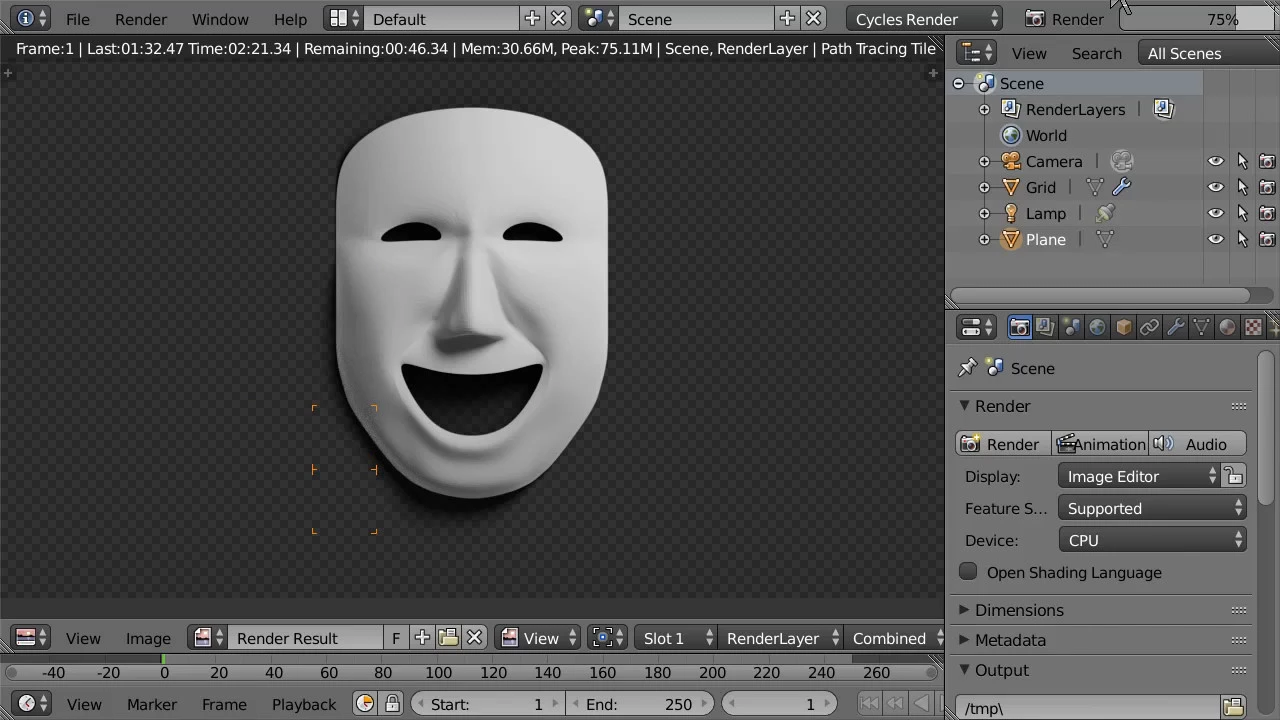Switch to World properties tab
The width and height of the screenshot is (1280, 720).
1097,327
